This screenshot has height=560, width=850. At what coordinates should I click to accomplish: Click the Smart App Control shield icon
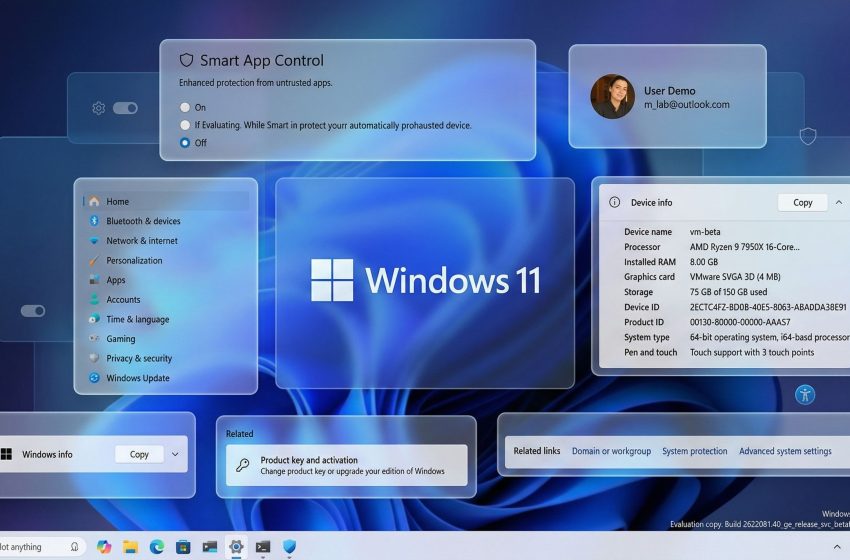186,60
